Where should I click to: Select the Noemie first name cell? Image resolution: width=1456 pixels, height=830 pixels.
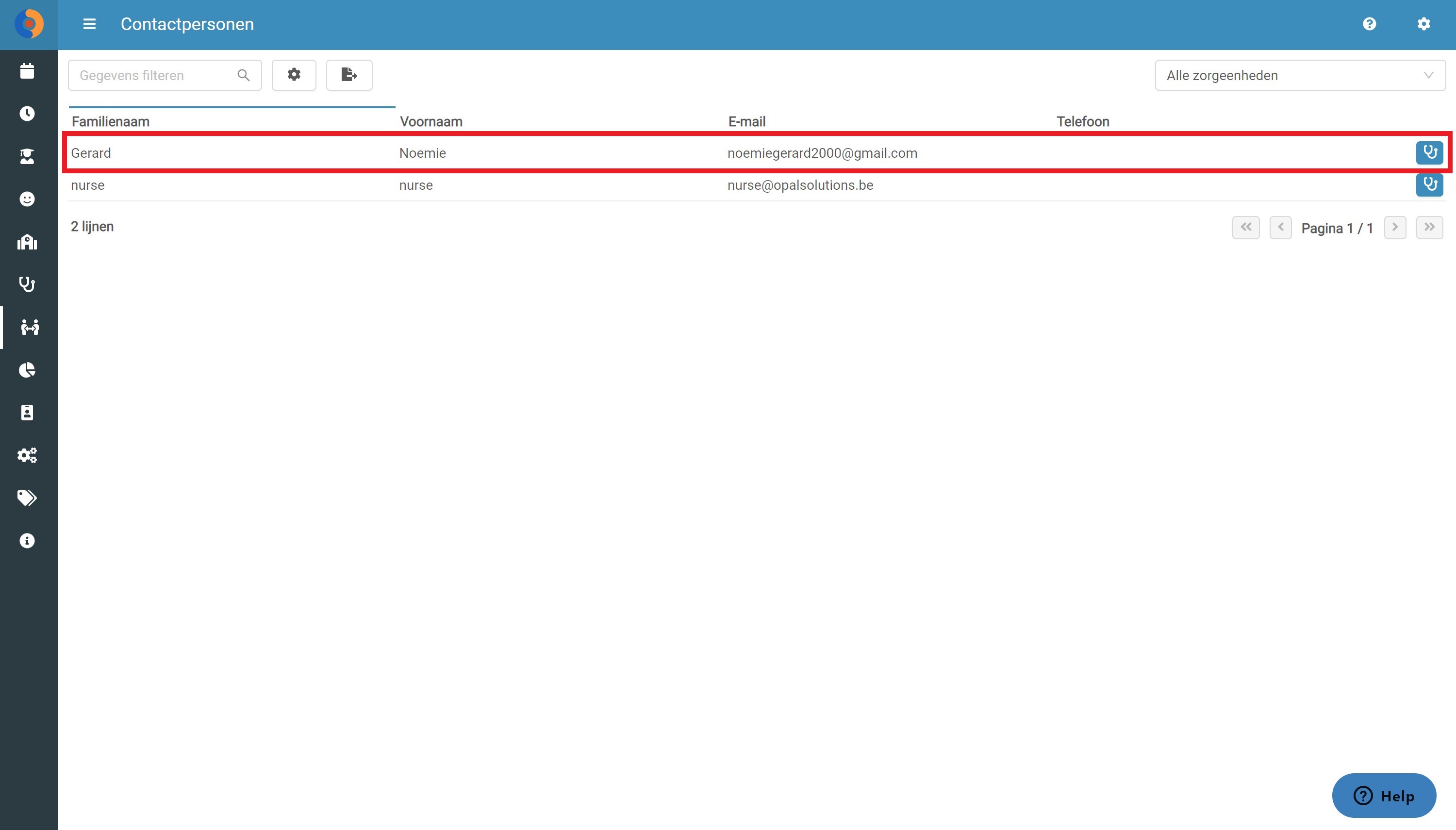point(422,153)
